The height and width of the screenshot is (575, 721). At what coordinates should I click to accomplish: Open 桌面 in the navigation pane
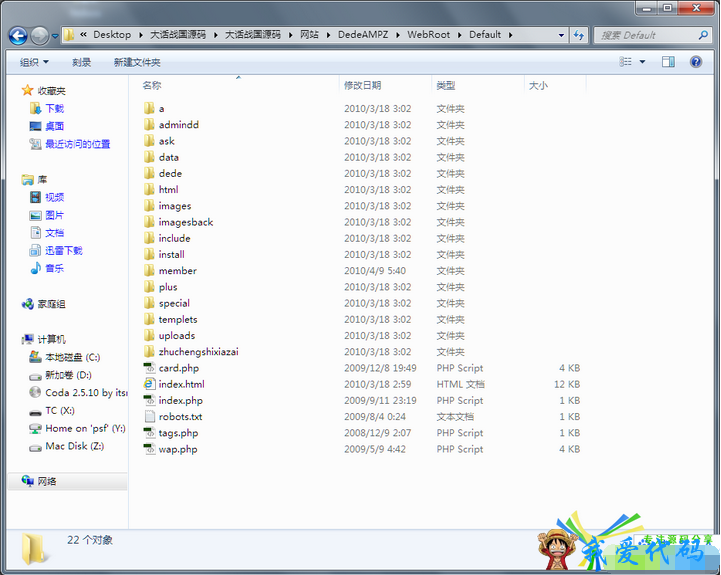pyautogui.click(x=55, y=126)
